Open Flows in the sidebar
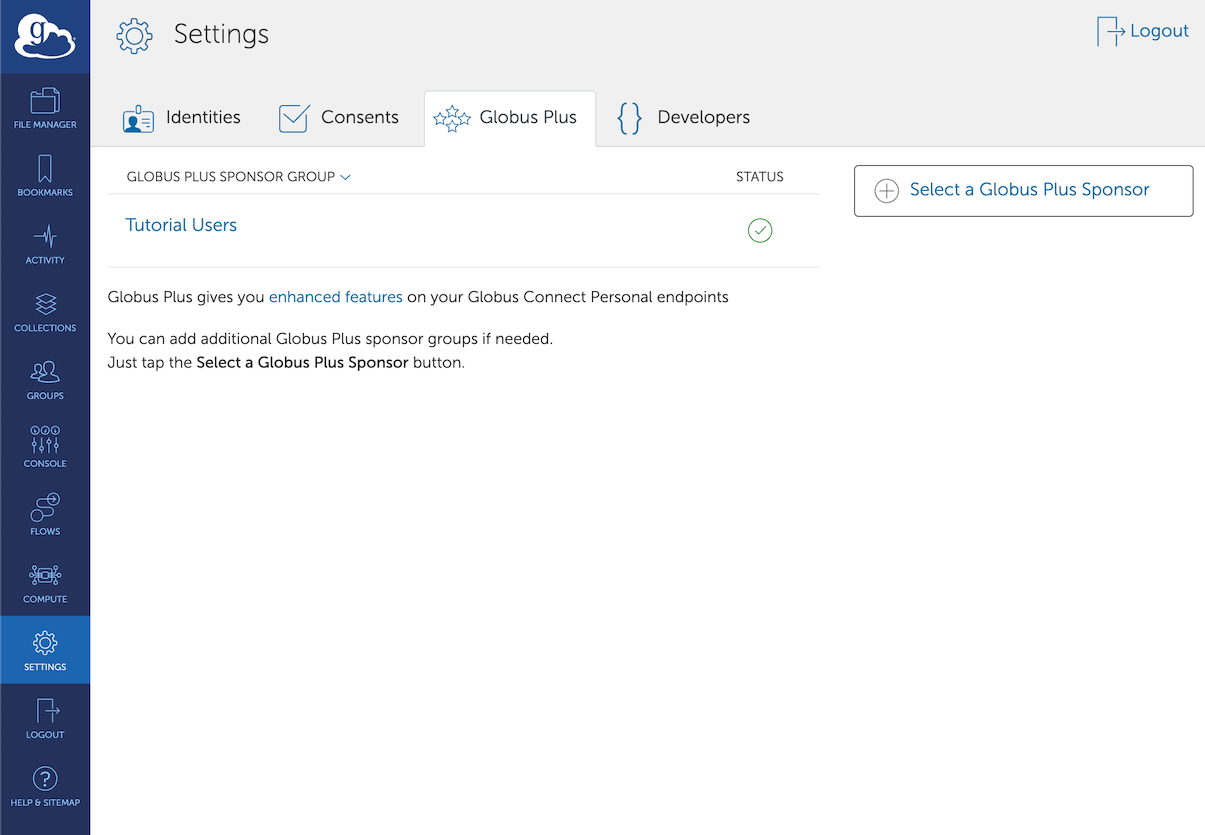 tap(45, 515)
